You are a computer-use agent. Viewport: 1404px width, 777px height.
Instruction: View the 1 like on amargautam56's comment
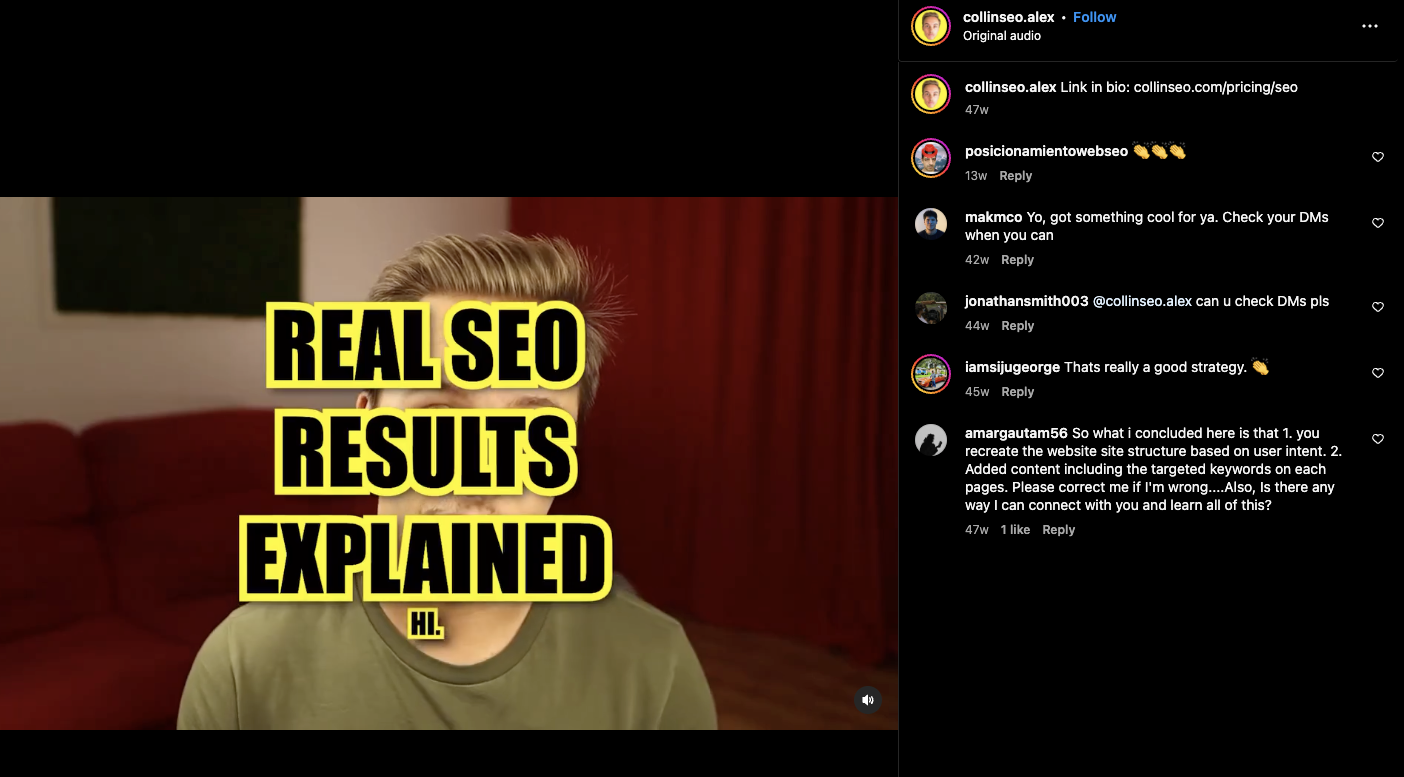tap(1015, 530)
